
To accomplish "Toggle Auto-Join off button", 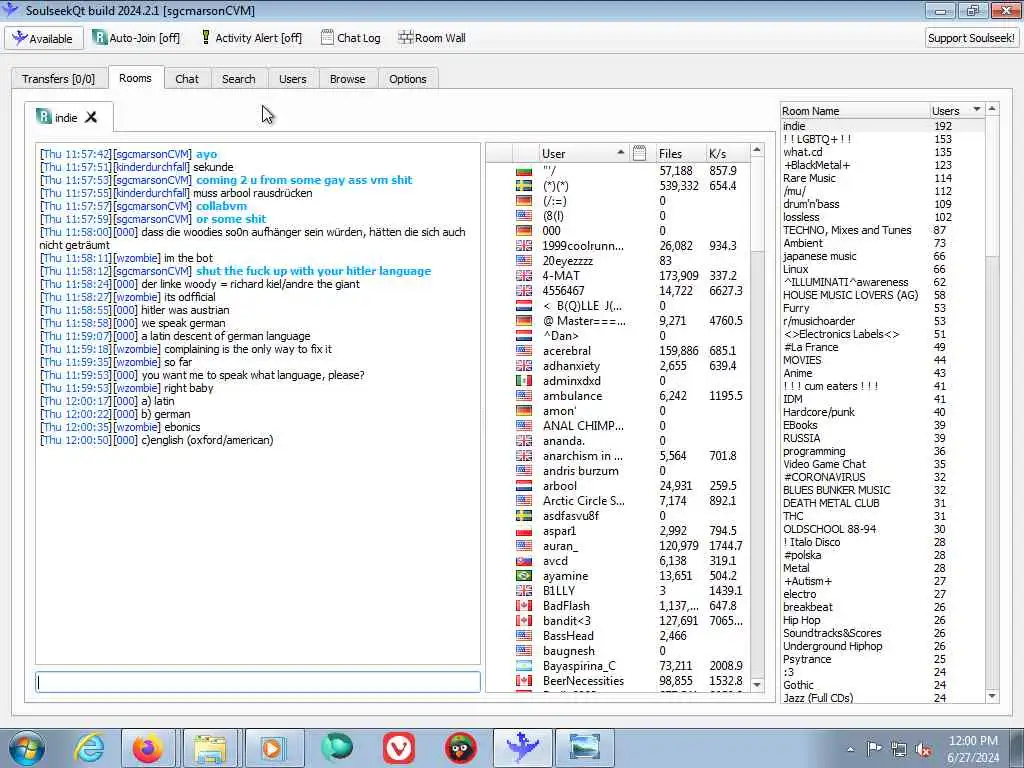I will coord(136,38).
